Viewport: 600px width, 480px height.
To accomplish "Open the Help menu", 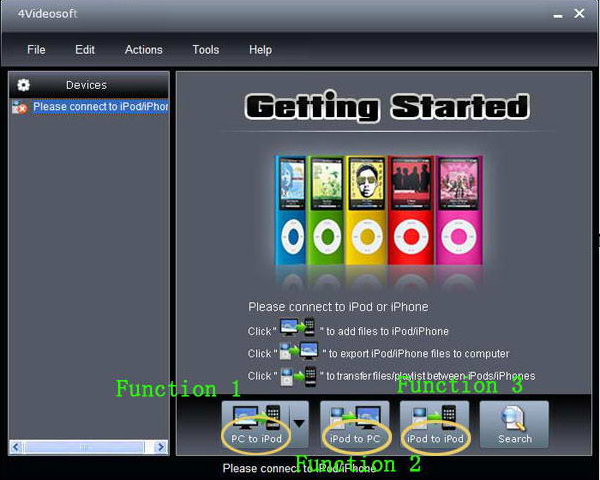I will pyautogui.click(x=260, y=50).
